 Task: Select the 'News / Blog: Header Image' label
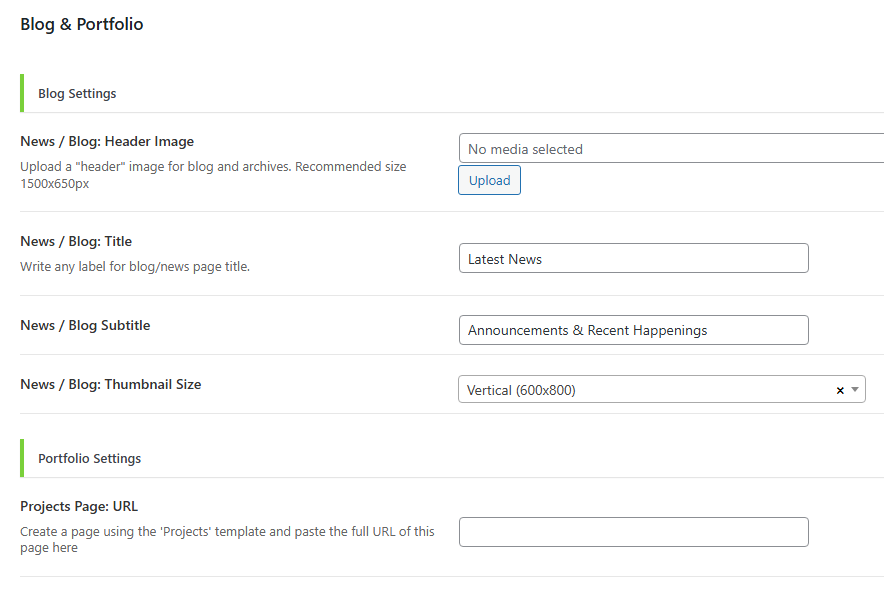pos(107,141)
